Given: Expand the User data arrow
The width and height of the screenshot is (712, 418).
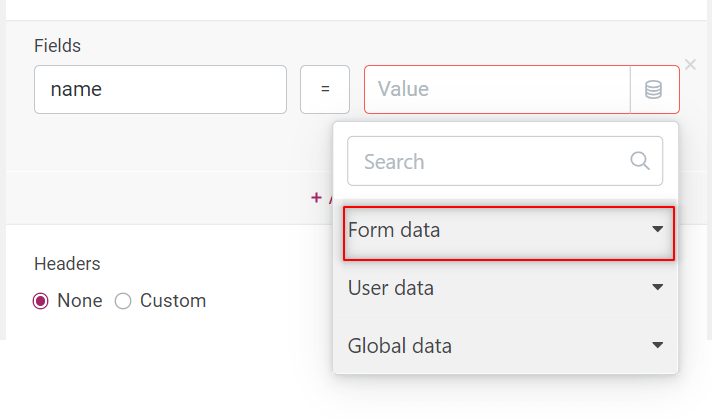Looking at the screenshot, I should click(657, 288).
